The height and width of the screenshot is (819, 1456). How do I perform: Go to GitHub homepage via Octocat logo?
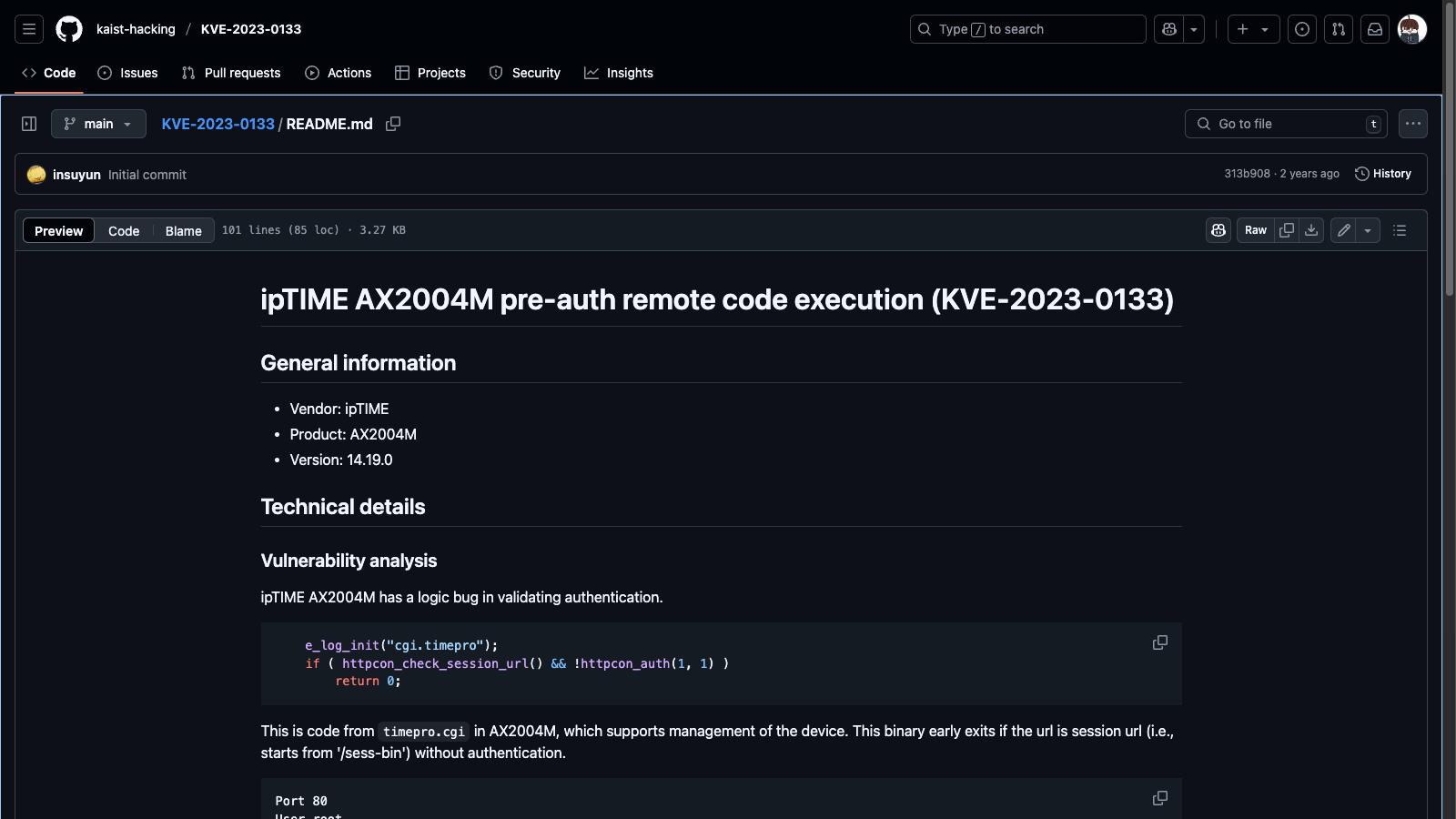(x=69, y=29)
